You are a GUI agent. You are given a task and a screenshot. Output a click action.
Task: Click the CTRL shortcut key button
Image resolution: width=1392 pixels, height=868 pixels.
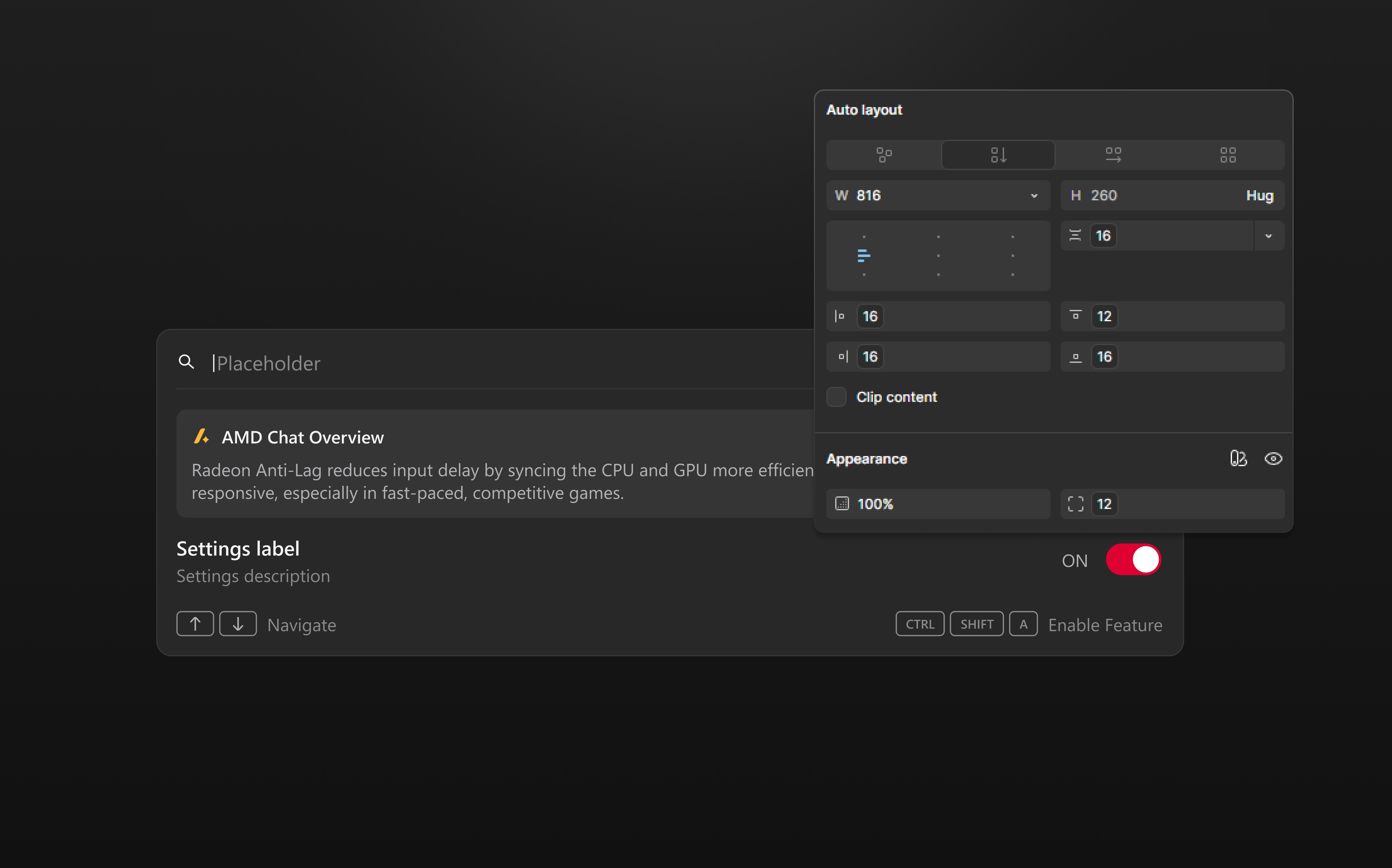[920, 624]
